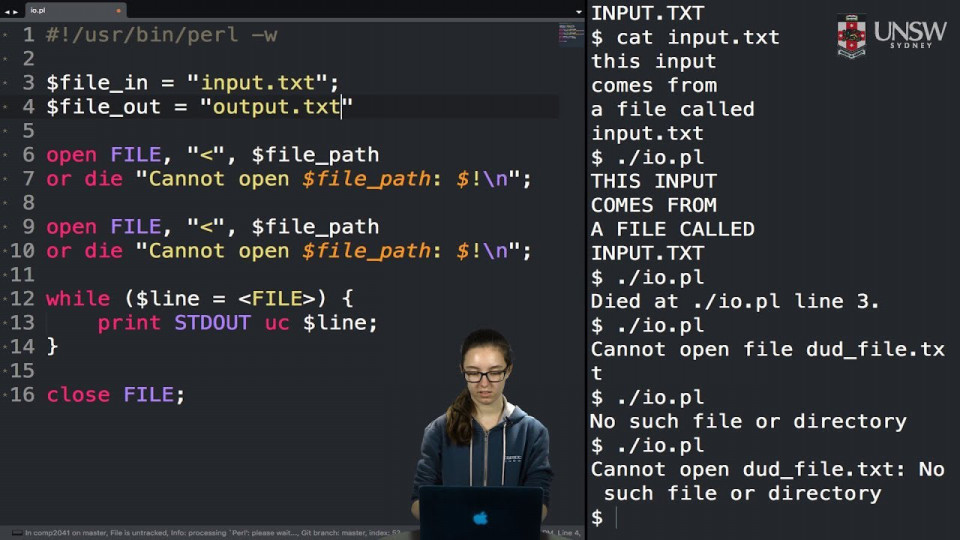Click "Died at ./io.pl line 3." terminal output
The width and height of the screenshot is (960, 540).
[x=734, y=301]
